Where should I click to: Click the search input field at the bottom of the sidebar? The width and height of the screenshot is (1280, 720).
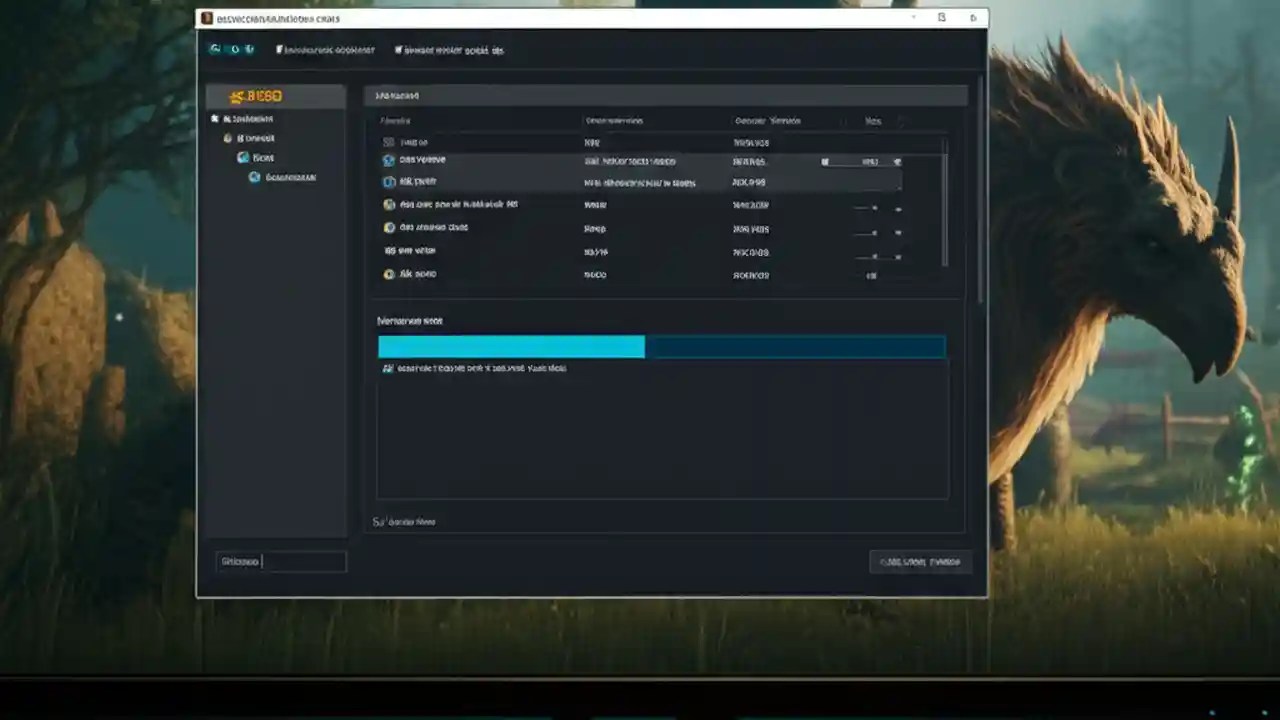tap(280, 561)
